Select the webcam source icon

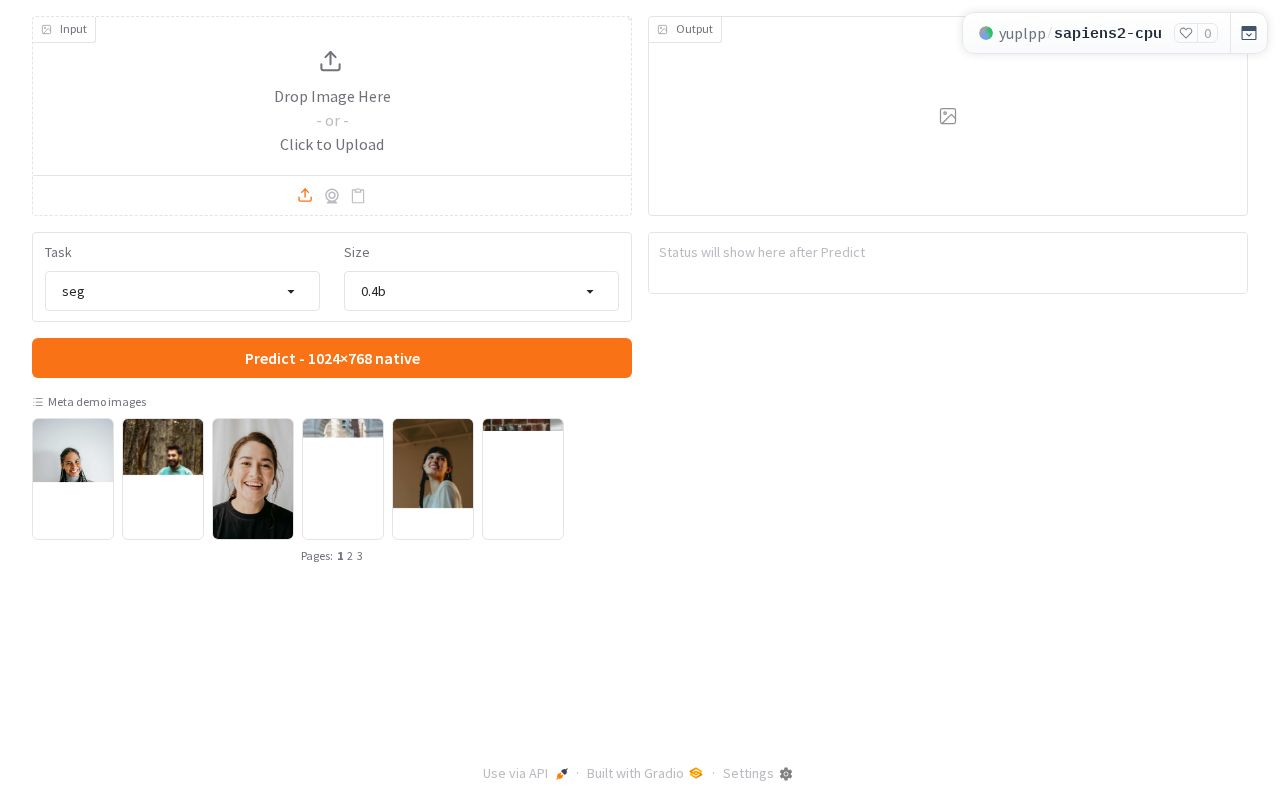pyautogui.click(x=332, y=196)
